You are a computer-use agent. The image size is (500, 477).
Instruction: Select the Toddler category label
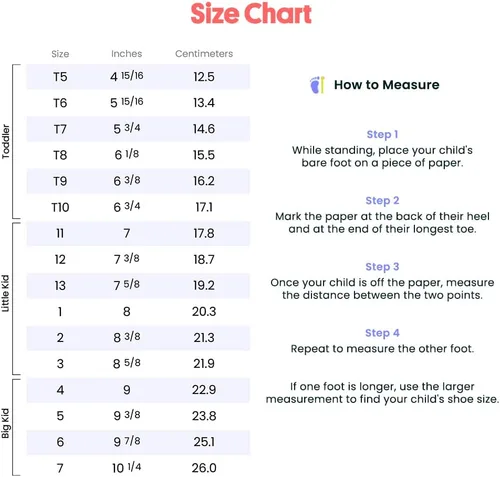[6, 141]
